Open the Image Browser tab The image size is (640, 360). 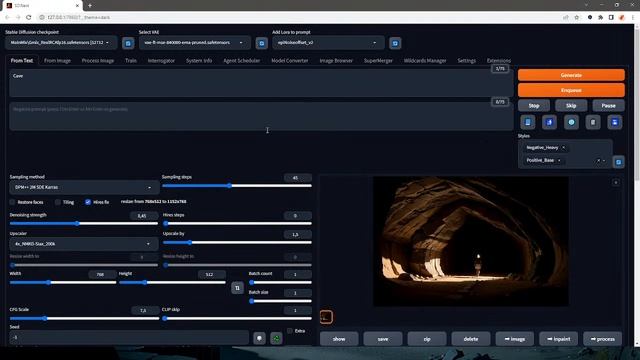[336, 60]
